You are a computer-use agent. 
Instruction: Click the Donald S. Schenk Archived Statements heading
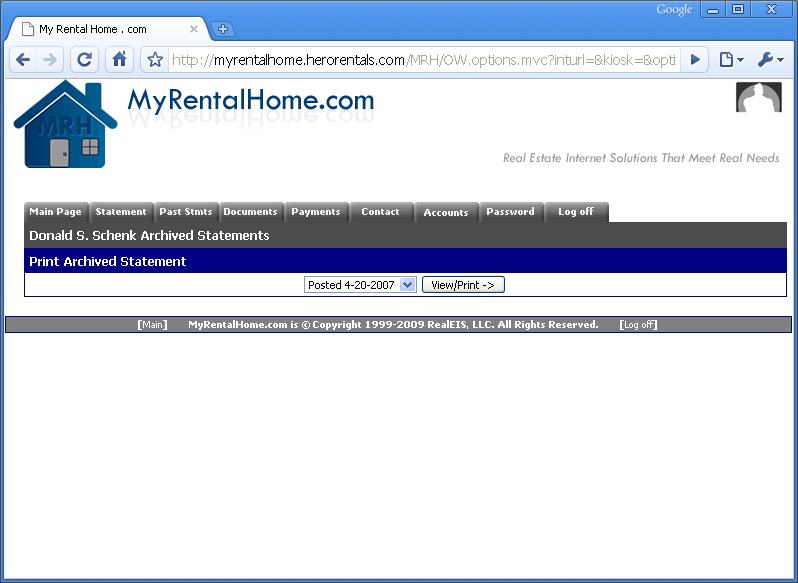click(x=149, y=236)
